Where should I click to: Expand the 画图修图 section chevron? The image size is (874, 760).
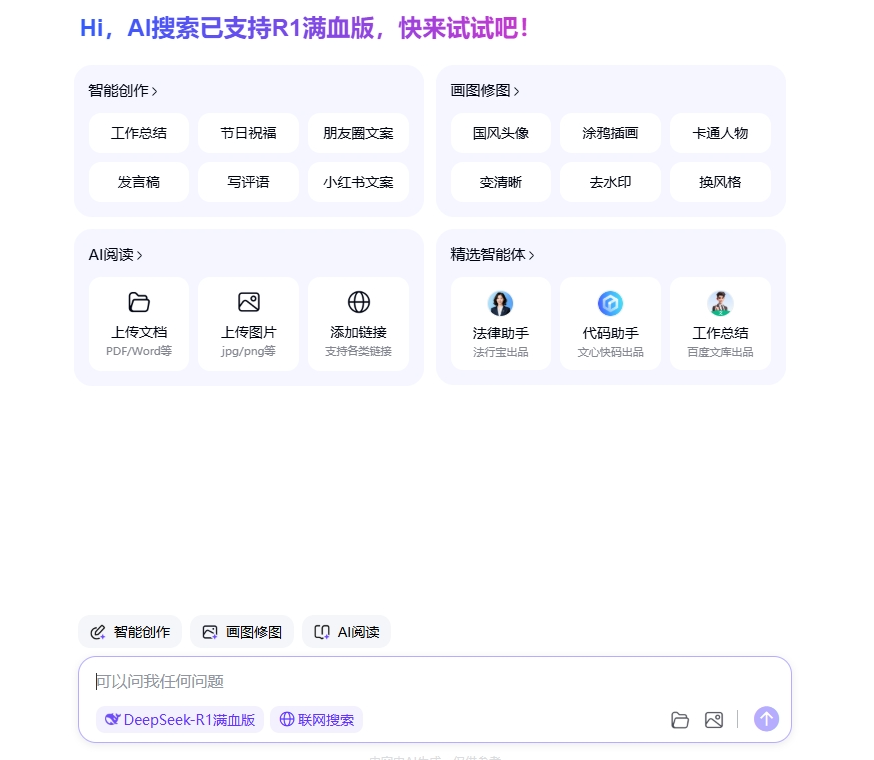[x=518, y=90]
